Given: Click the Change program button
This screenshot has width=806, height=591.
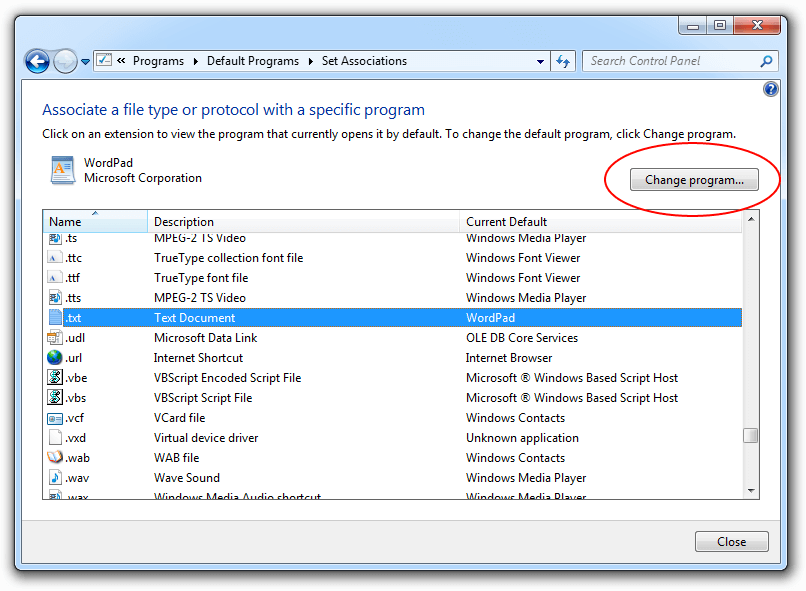Looking at the screenshot, I should coord(694,180).
